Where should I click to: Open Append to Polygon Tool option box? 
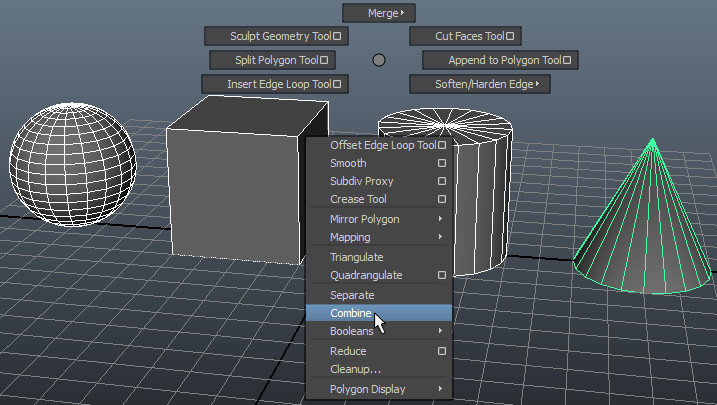567,60
